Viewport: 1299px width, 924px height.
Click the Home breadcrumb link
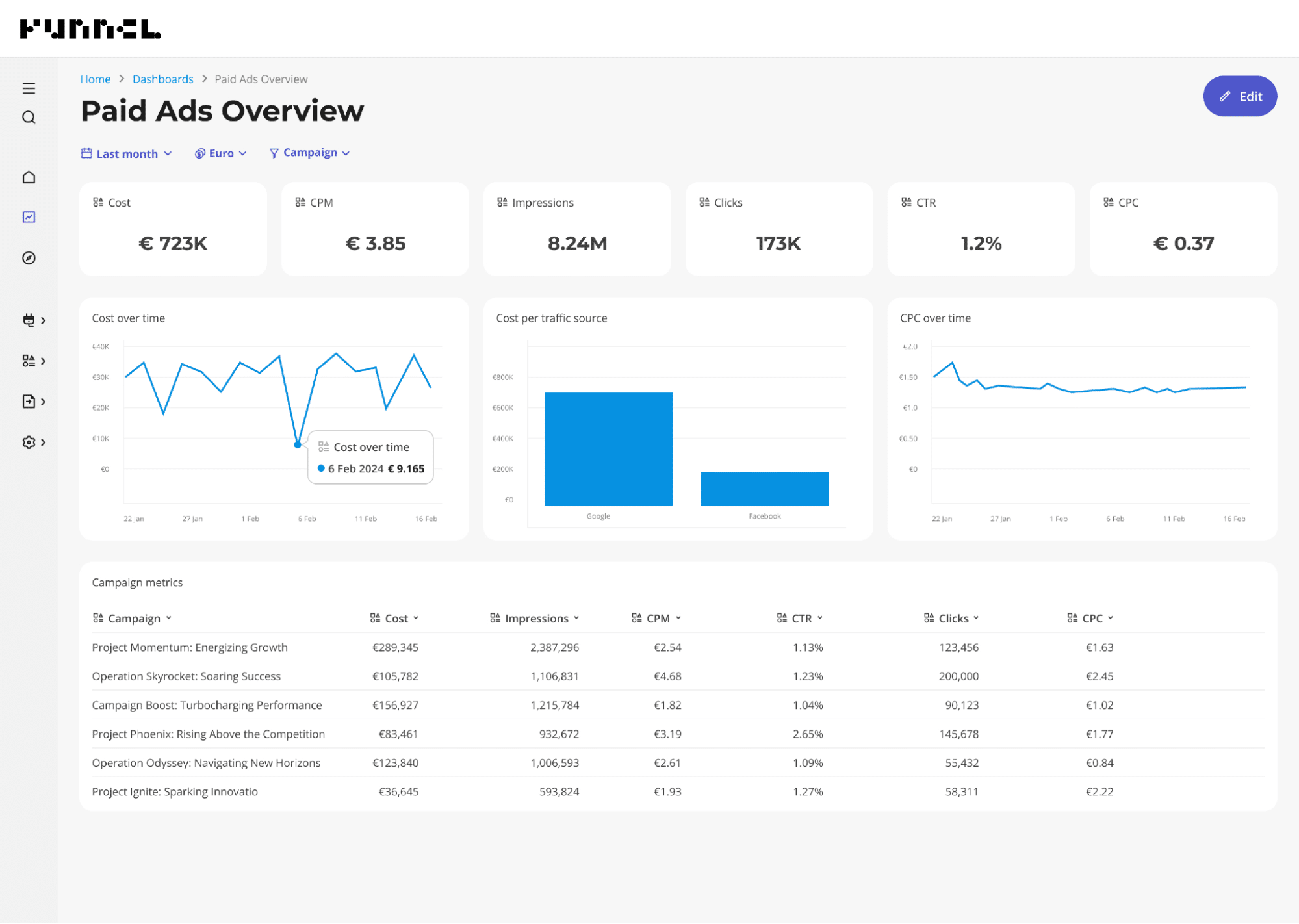(96, 79)
